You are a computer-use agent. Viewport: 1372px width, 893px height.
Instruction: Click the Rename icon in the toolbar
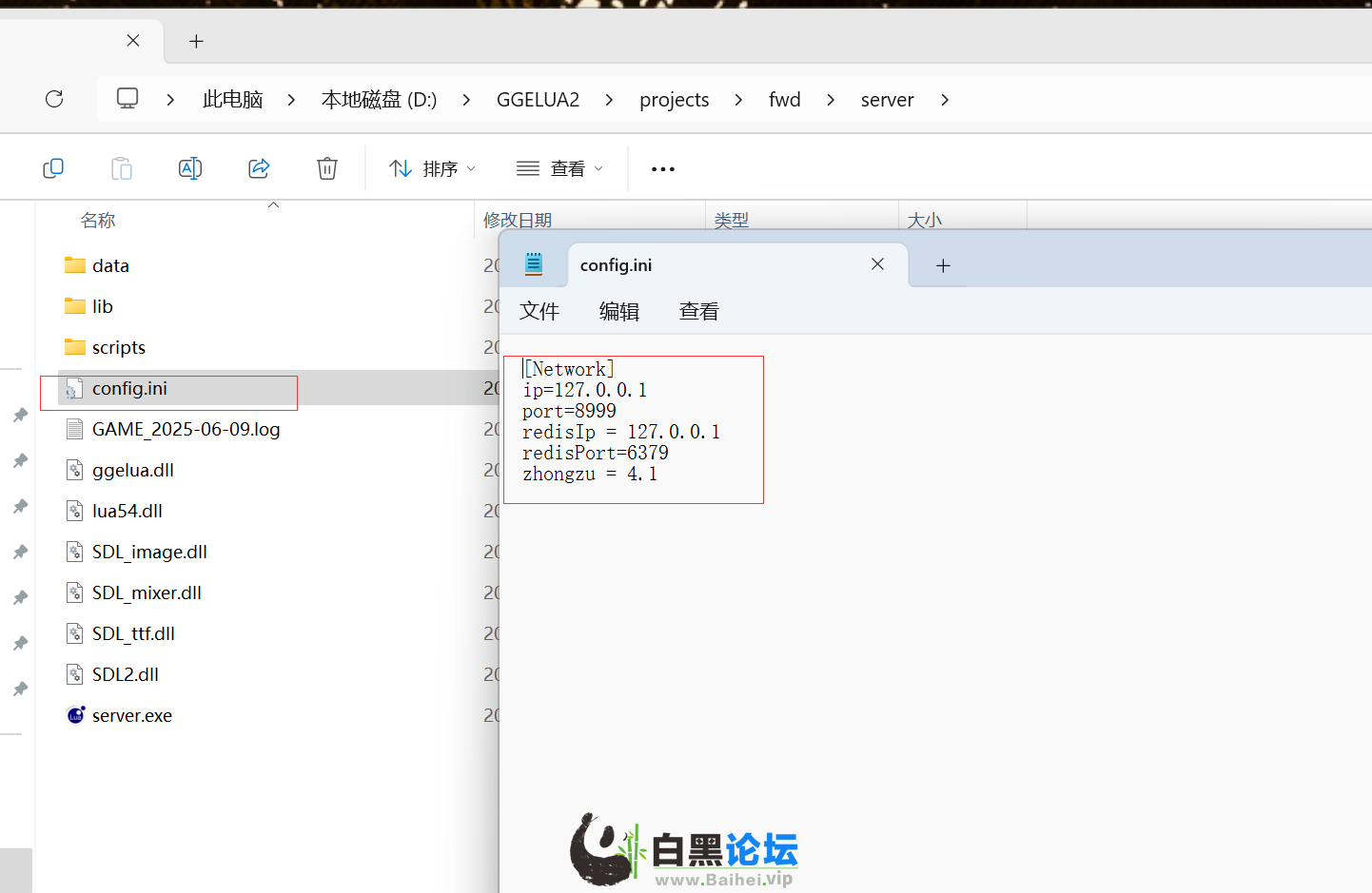tap(189, 168)
